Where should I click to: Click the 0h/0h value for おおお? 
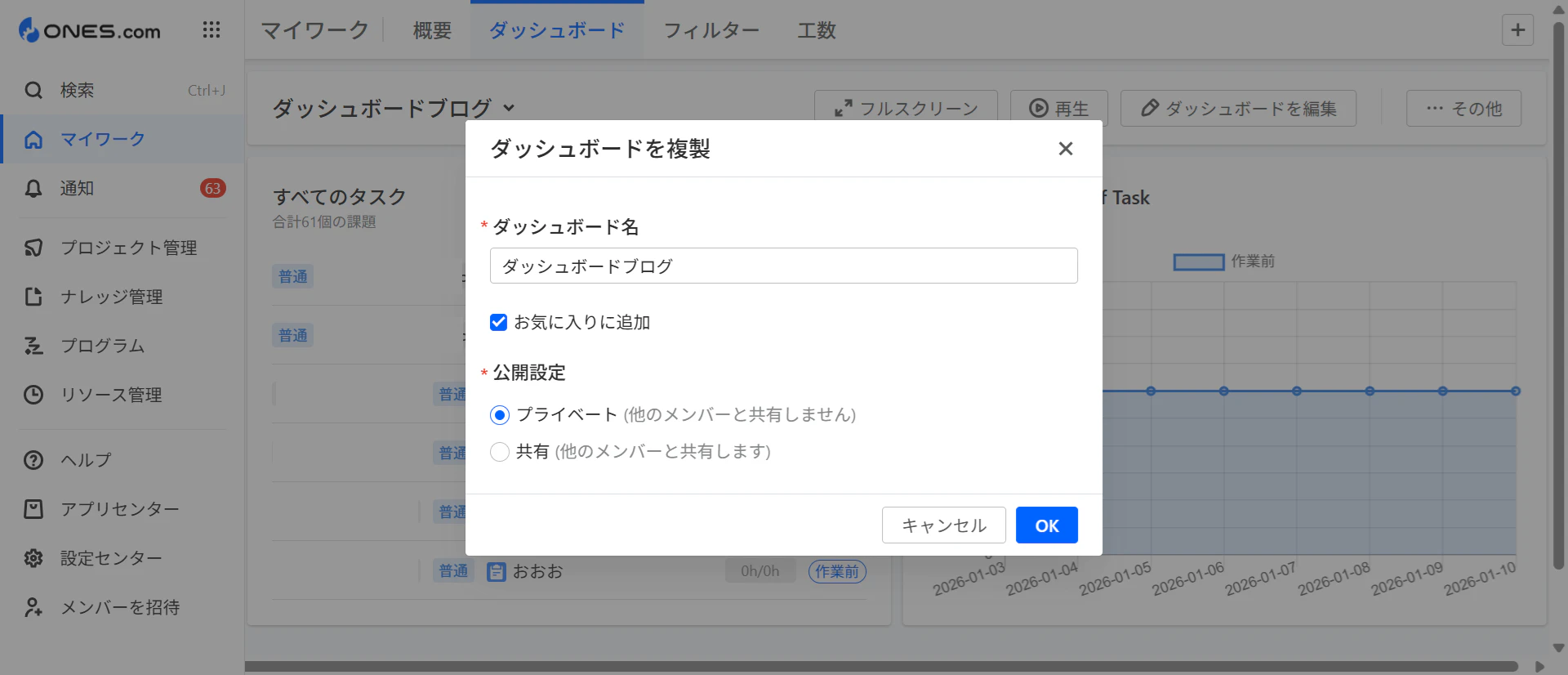pyautogui.click(x=760, y=572)
